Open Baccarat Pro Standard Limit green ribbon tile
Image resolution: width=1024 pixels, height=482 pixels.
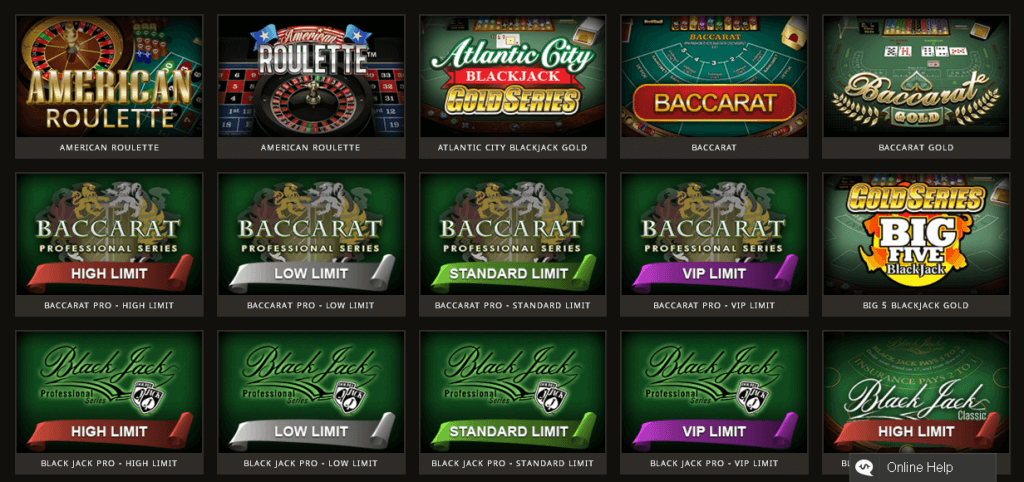[x=513, y=234]
